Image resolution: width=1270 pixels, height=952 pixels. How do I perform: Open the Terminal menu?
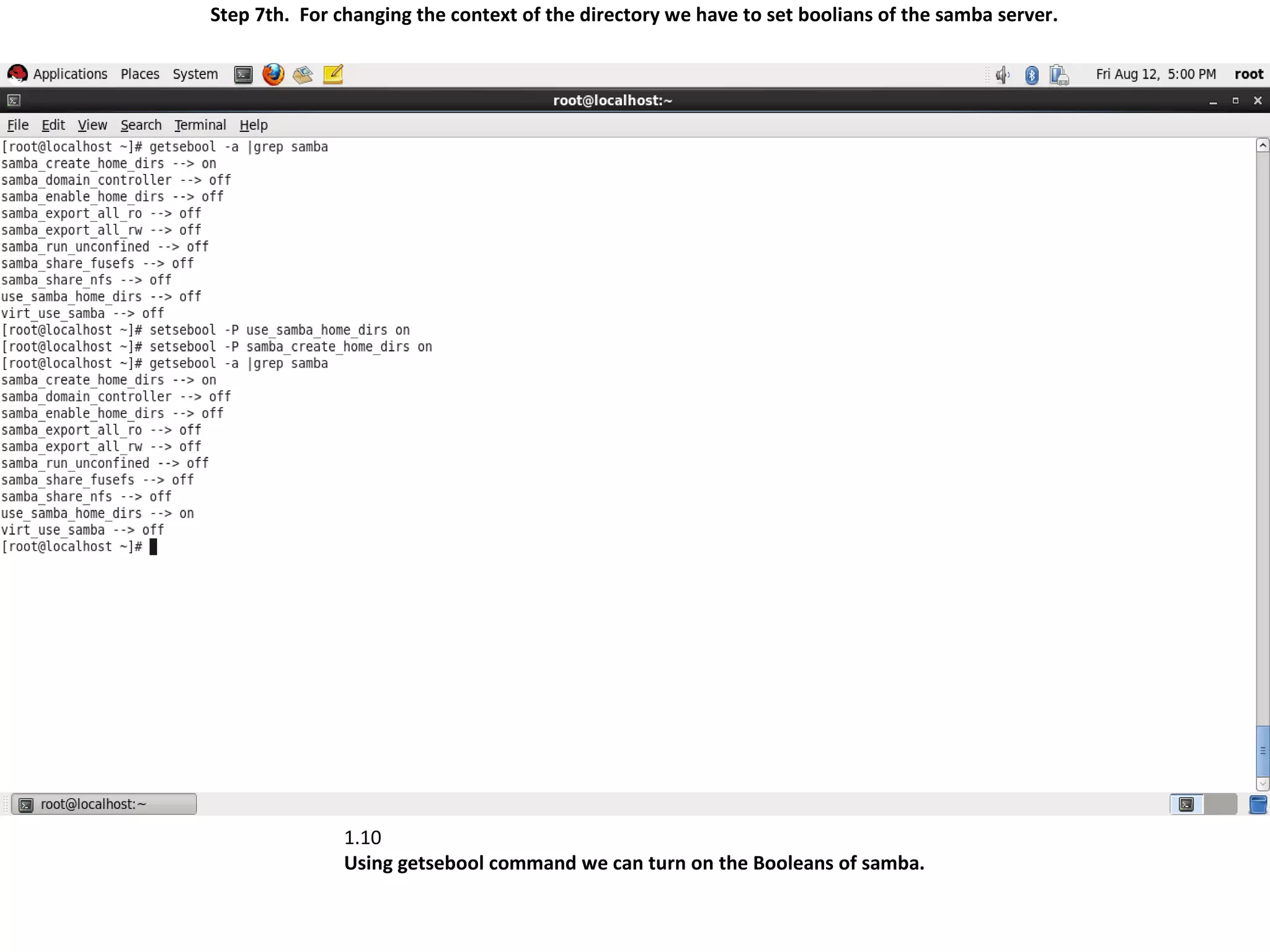[200, 125]
